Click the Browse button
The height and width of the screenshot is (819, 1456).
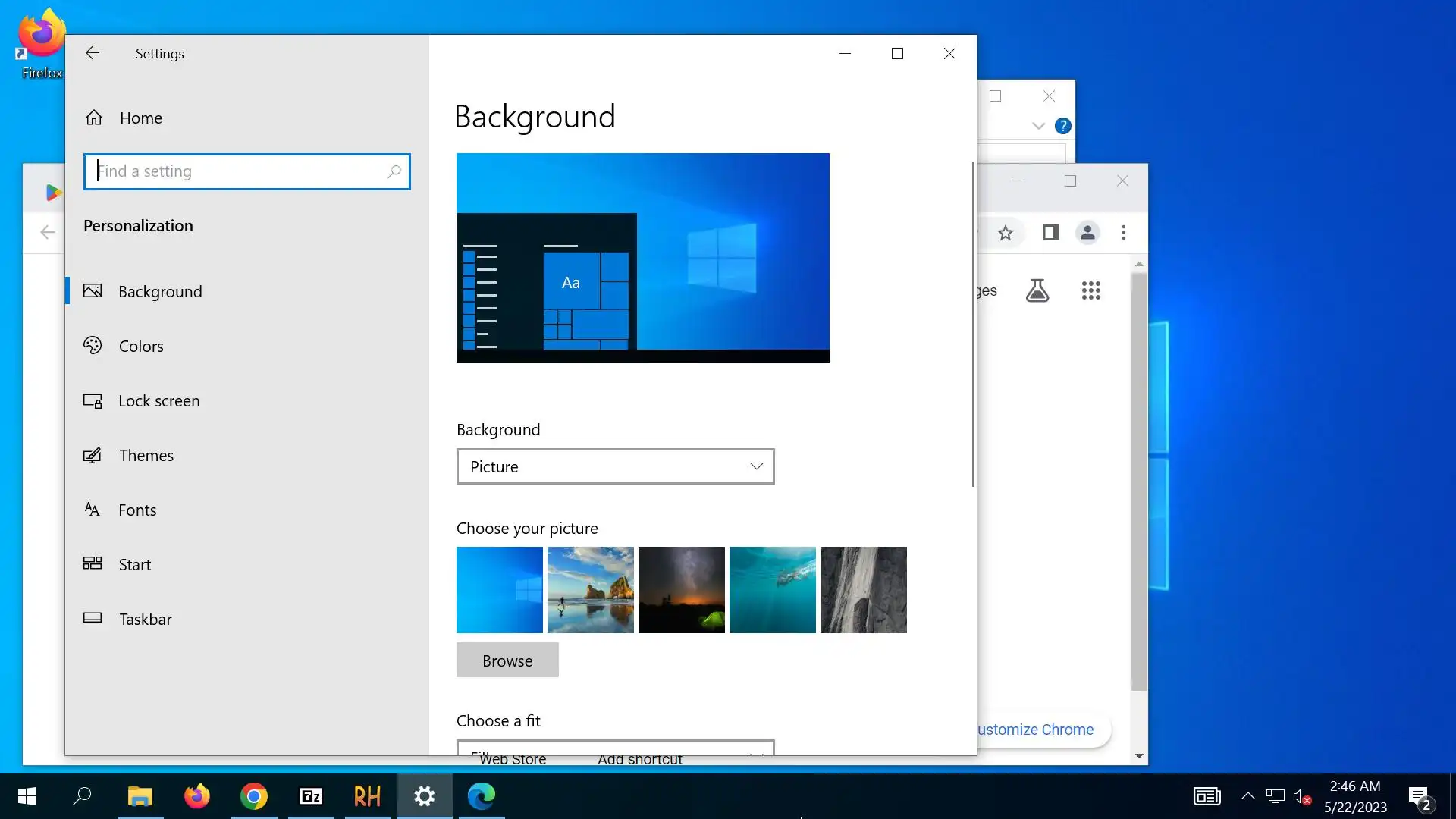[x=507, y=661]
